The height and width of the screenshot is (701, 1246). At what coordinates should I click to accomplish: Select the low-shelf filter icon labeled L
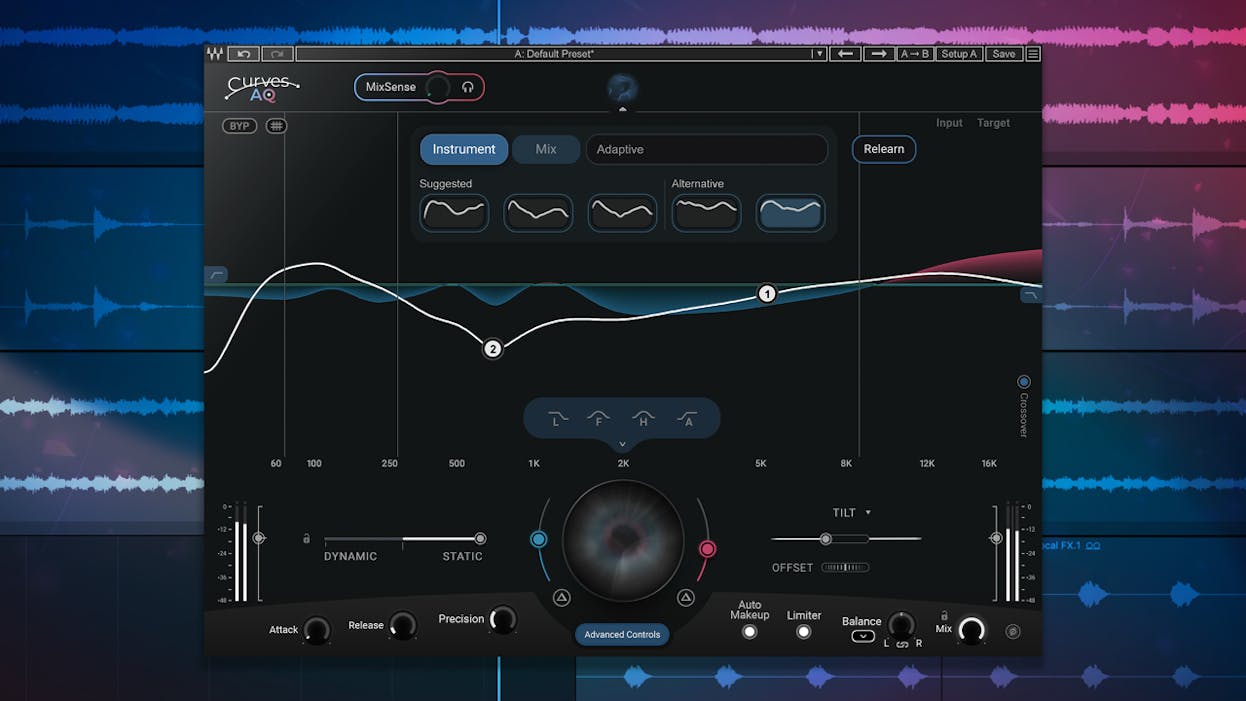(x=557, y=418)
